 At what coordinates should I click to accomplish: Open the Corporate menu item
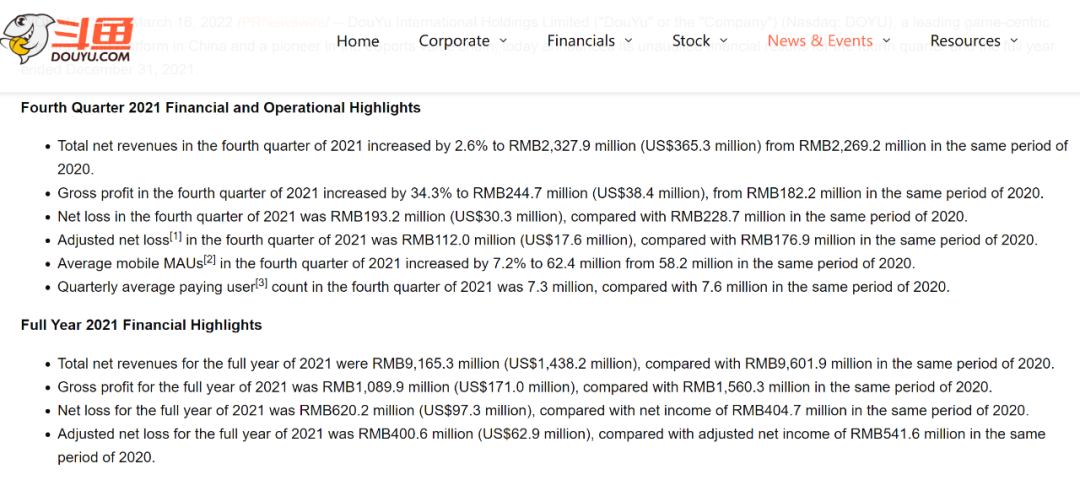tap(455, 41)
